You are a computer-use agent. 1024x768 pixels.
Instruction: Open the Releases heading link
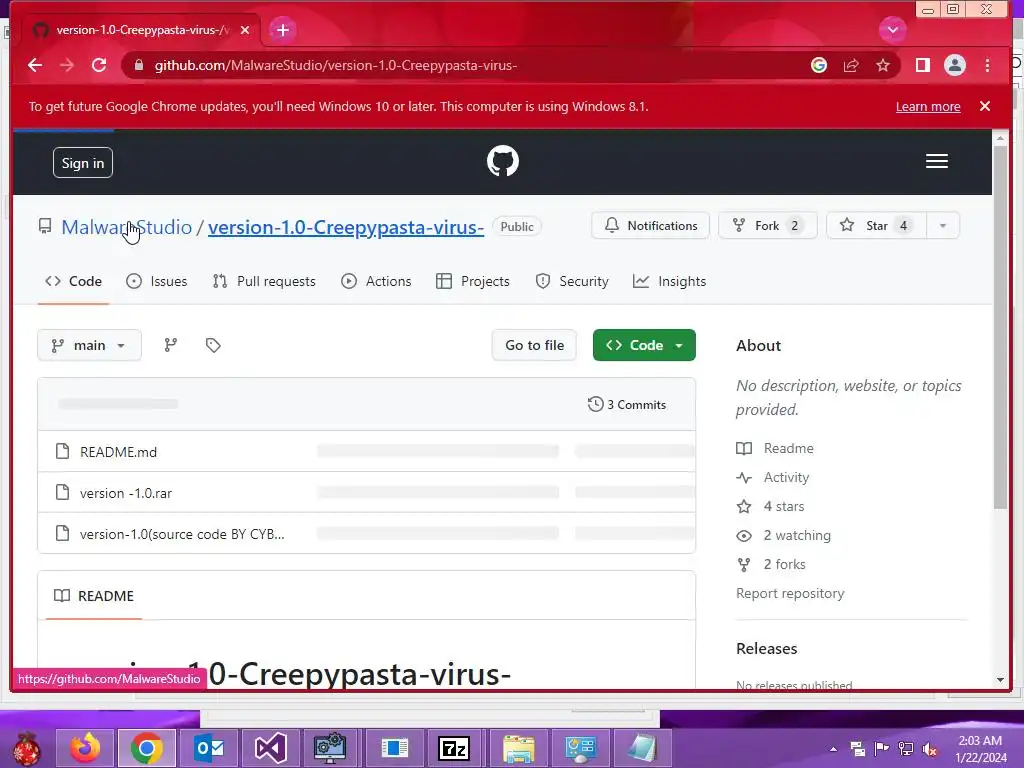pos(767,648)
